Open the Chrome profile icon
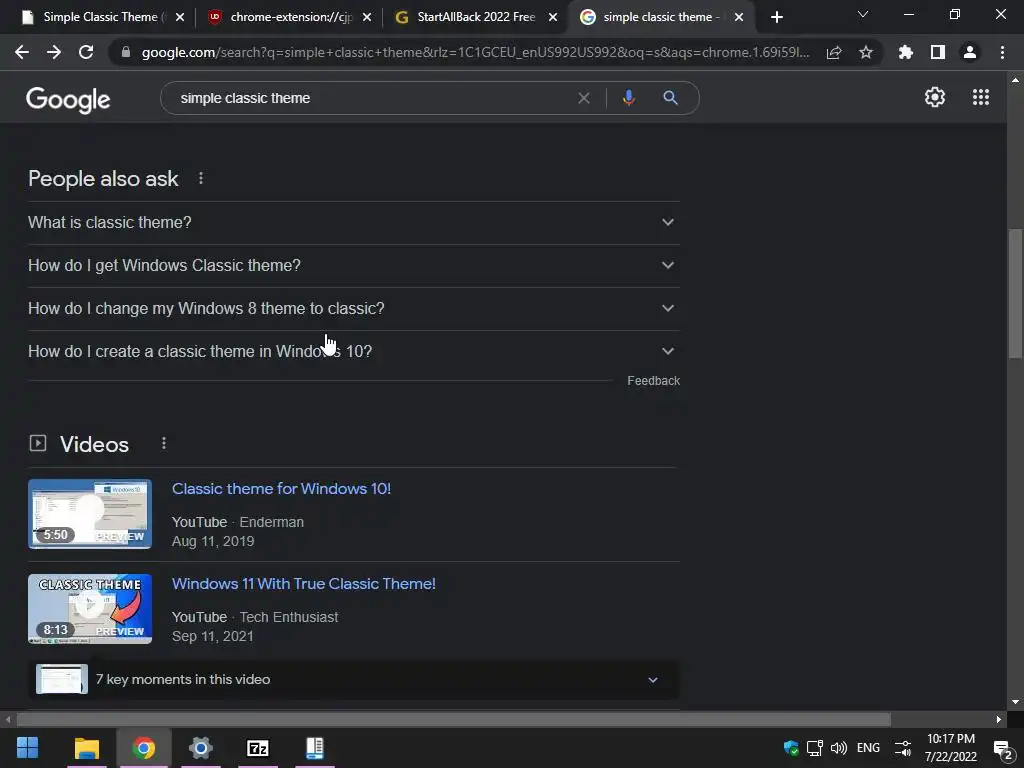 970,52
